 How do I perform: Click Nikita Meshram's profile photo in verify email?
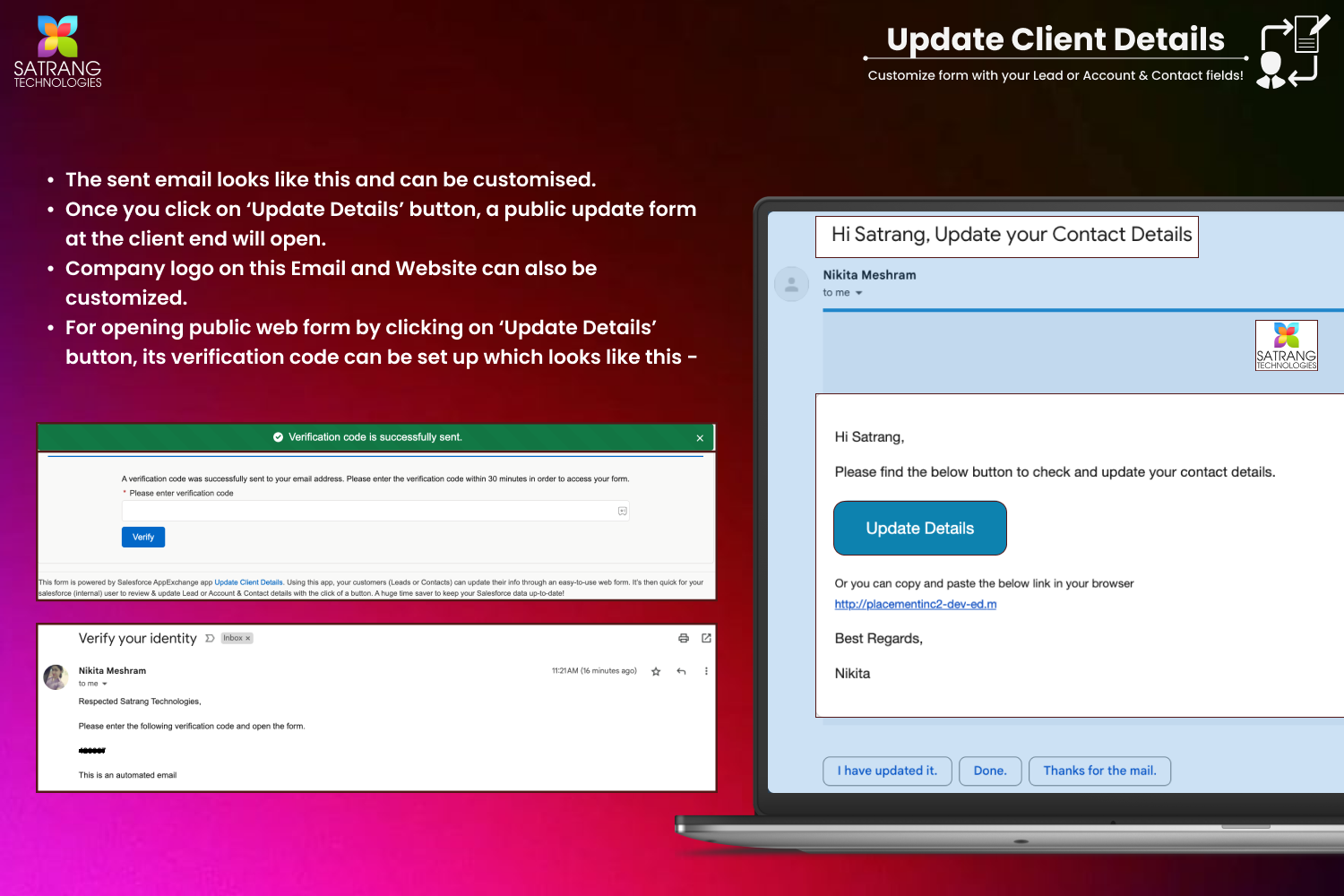click(x=56, y=677)
